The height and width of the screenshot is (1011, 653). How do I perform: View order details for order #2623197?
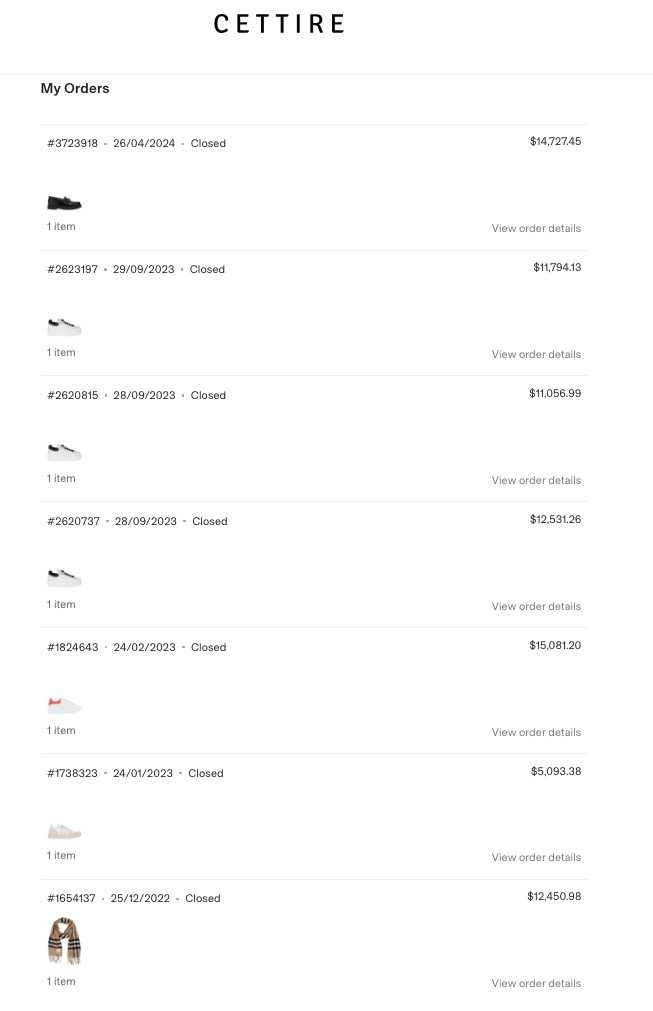tap(536, 354)
